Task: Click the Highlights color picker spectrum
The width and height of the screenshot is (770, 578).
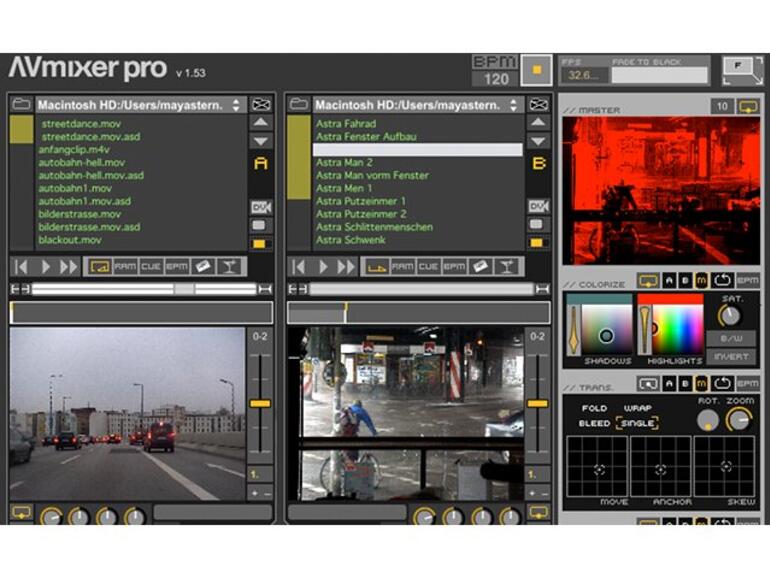Action: (x=677, y=329)
